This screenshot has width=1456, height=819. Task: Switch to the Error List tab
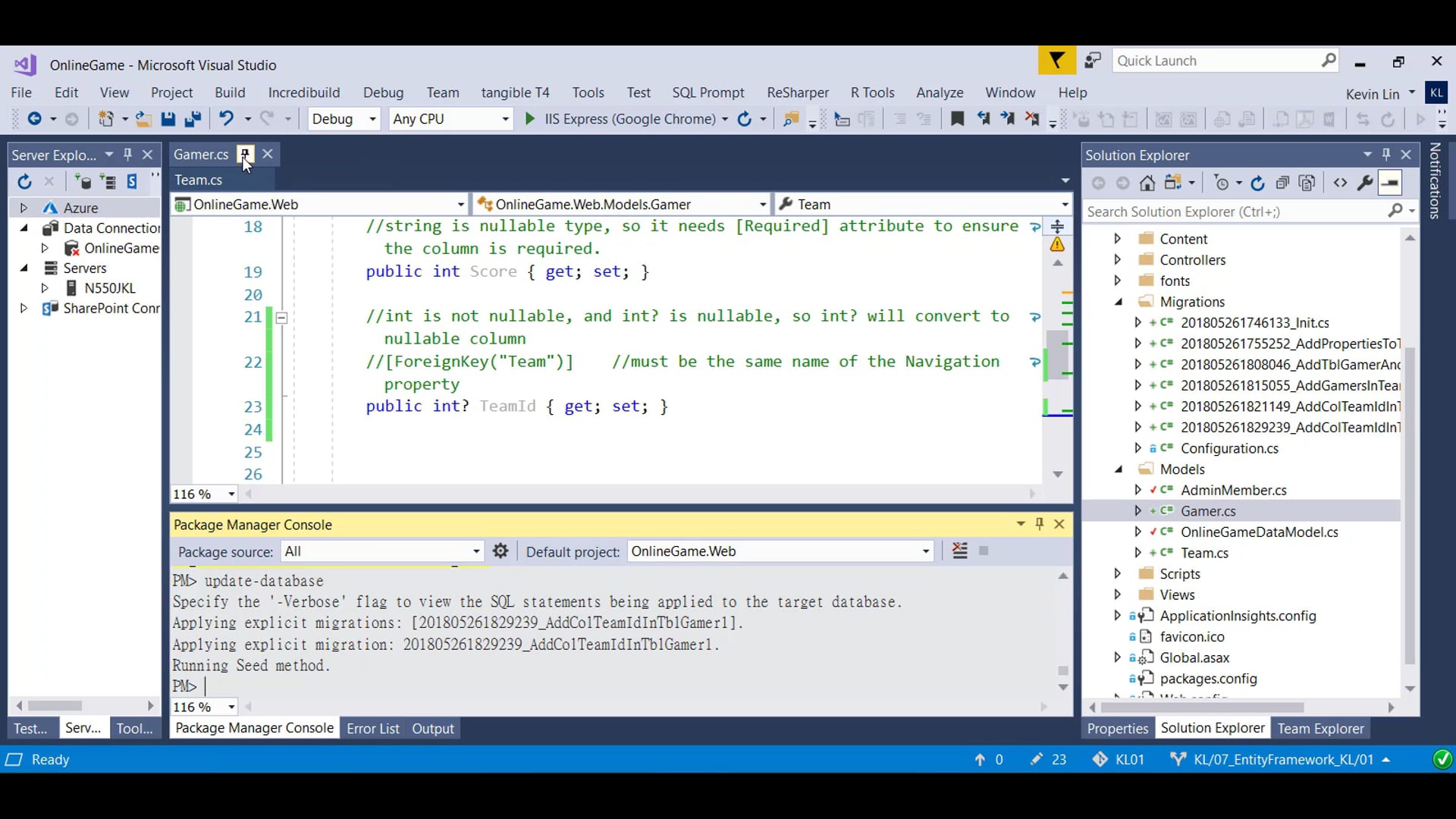(x=372, y=729)
